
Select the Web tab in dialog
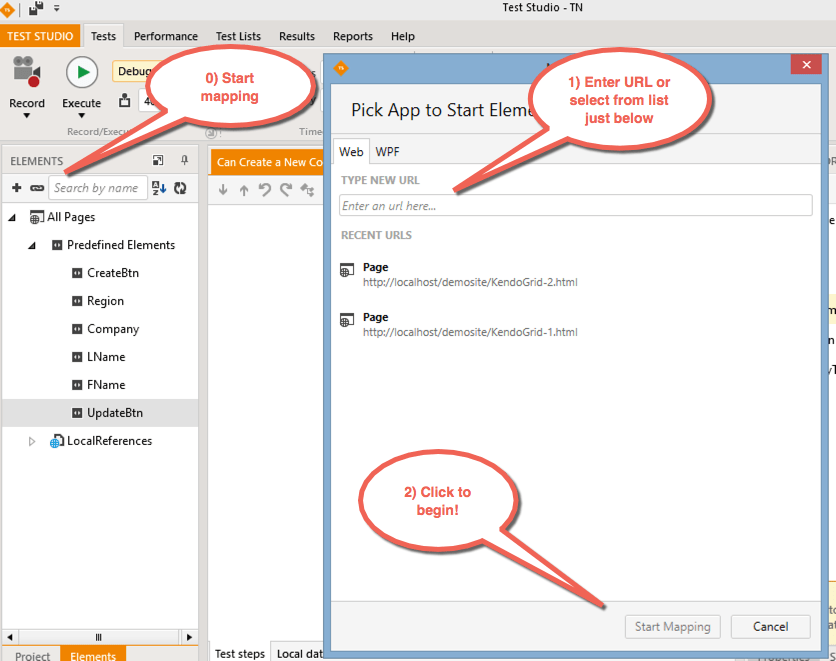pos(351,151)
